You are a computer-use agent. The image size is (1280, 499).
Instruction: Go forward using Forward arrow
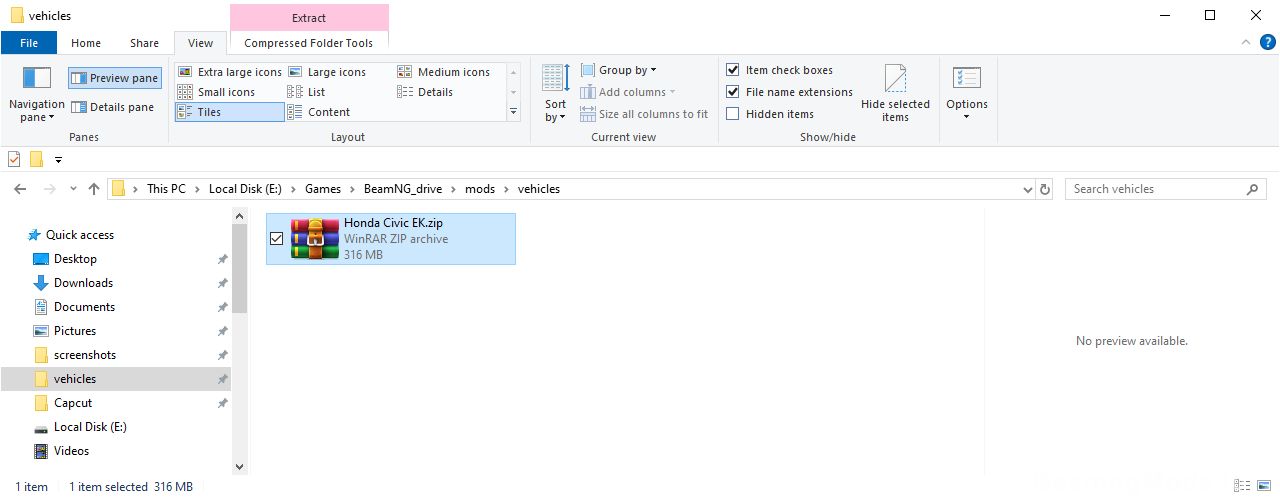click(50, 189)
